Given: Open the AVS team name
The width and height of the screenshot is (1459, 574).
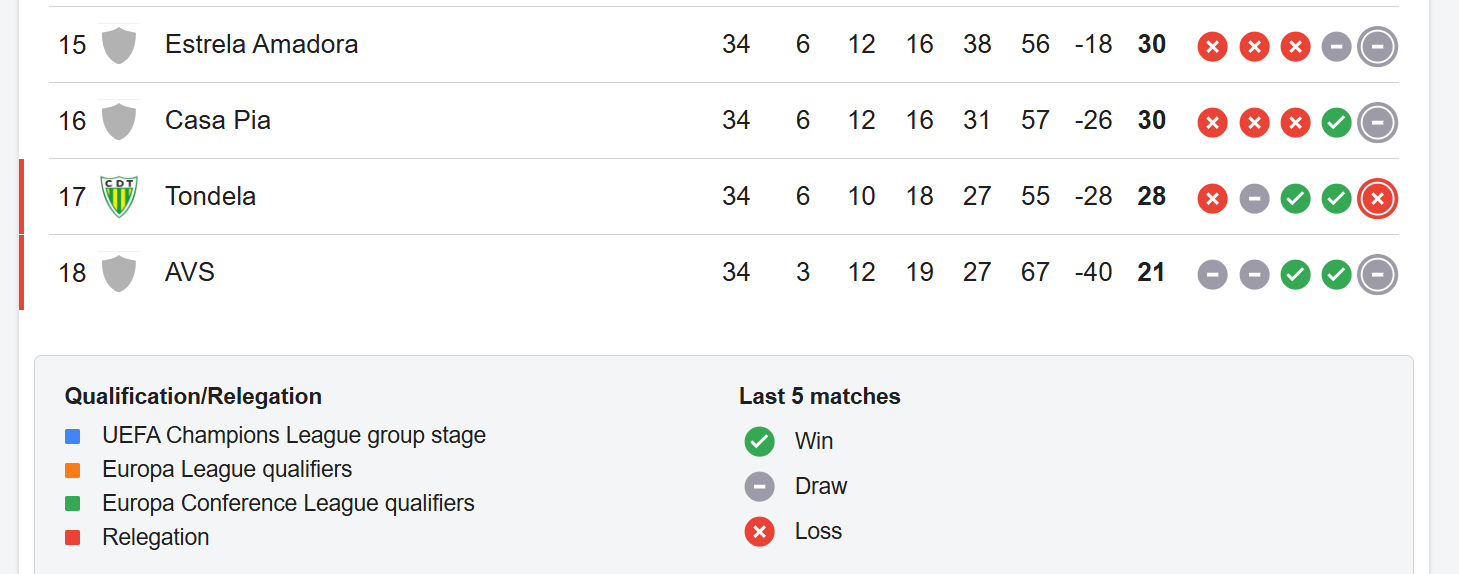Looking at the screenshot, I should (190, 272).
